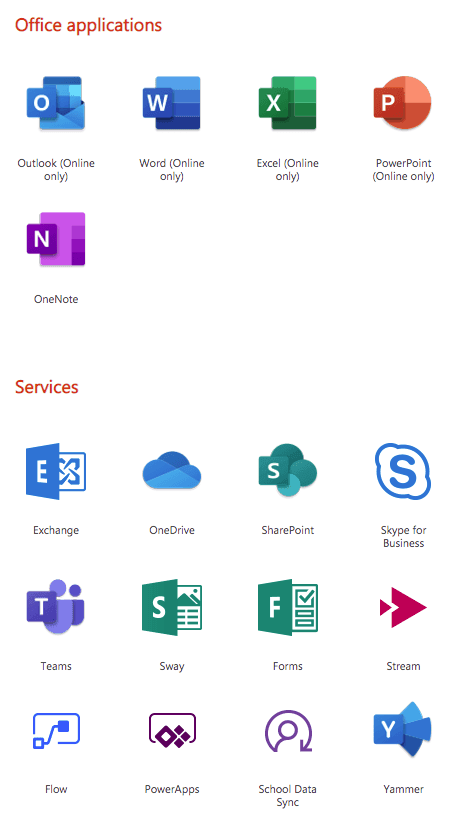The width and height of the screenshot is (458, 818).
Task: Select the PowerPoint icon
Action: click(403, 103)
